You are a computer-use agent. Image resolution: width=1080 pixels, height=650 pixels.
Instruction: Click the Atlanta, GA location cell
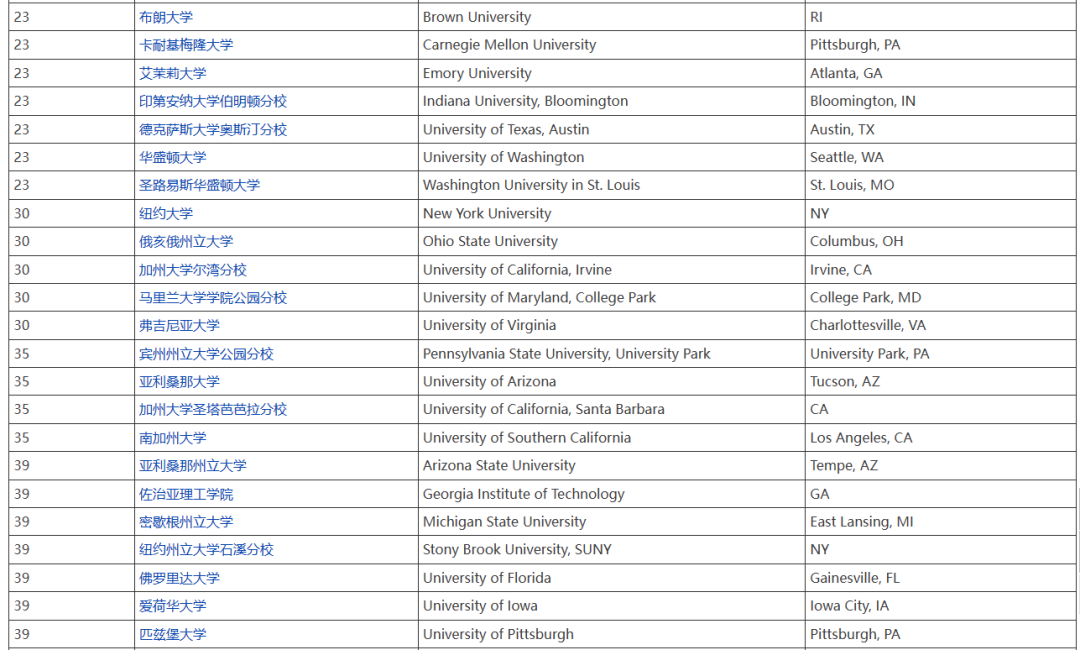[939, 73]
